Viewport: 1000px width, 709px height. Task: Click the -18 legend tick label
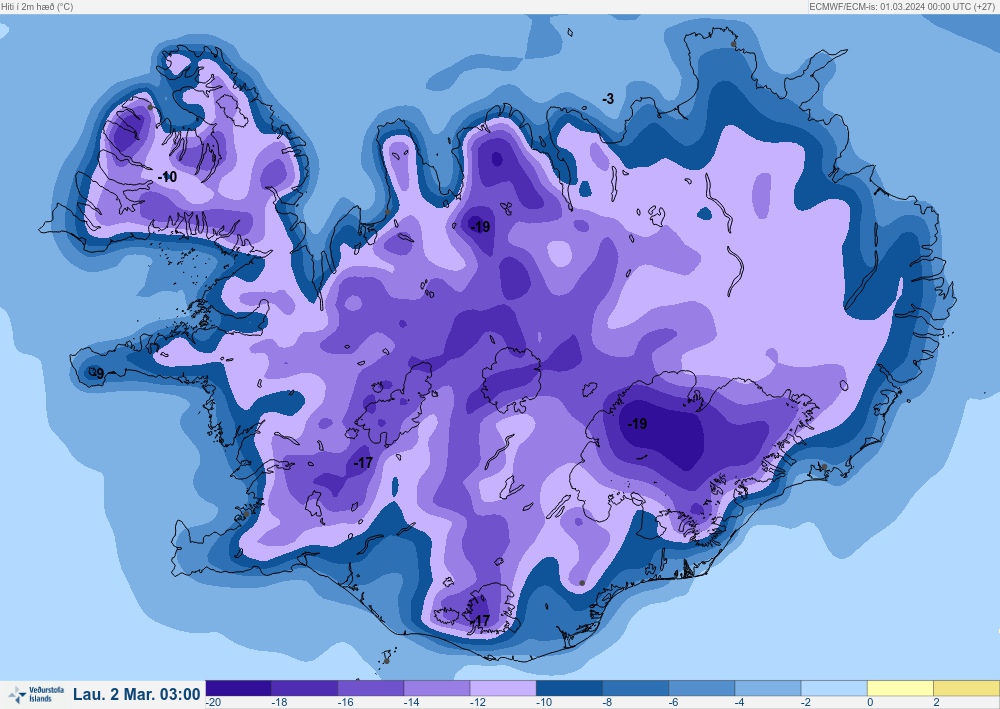(x=279, y=703)
